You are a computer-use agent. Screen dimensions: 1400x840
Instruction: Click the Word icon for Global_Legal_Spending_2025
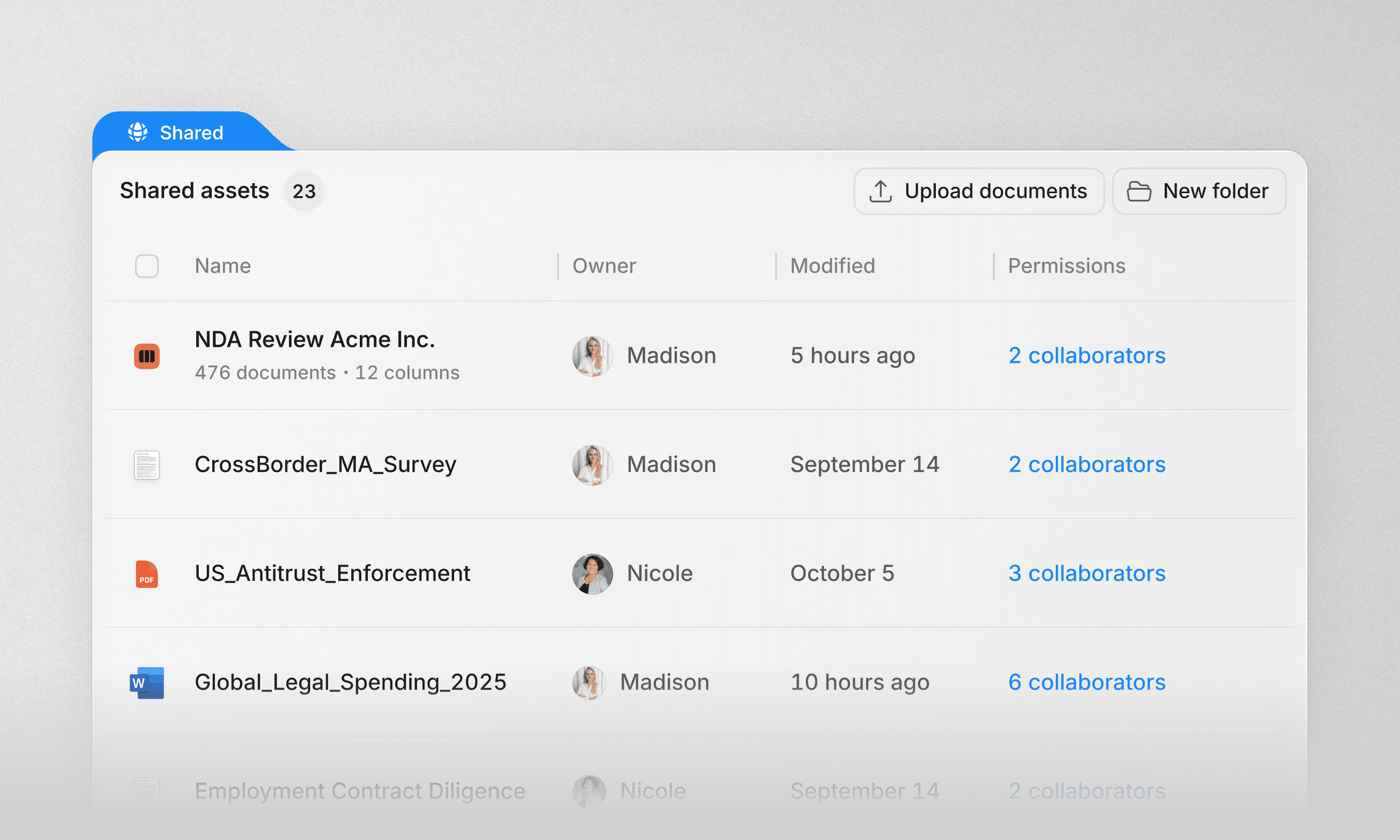[x=147, y=682]
